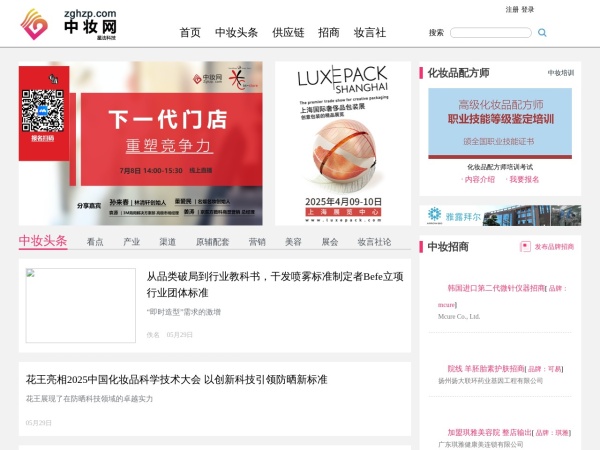Open the 花王亮相2025 article headline
Image resolution: width=600 pixels, height=450 pixels.
point(176,380)
